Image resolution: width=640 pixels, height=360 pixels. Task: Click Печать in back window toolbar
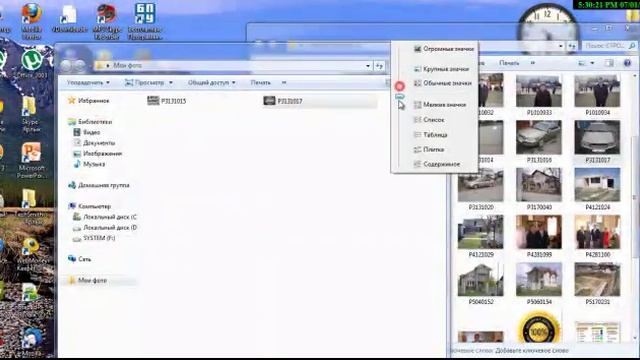(x=509, y=63)
